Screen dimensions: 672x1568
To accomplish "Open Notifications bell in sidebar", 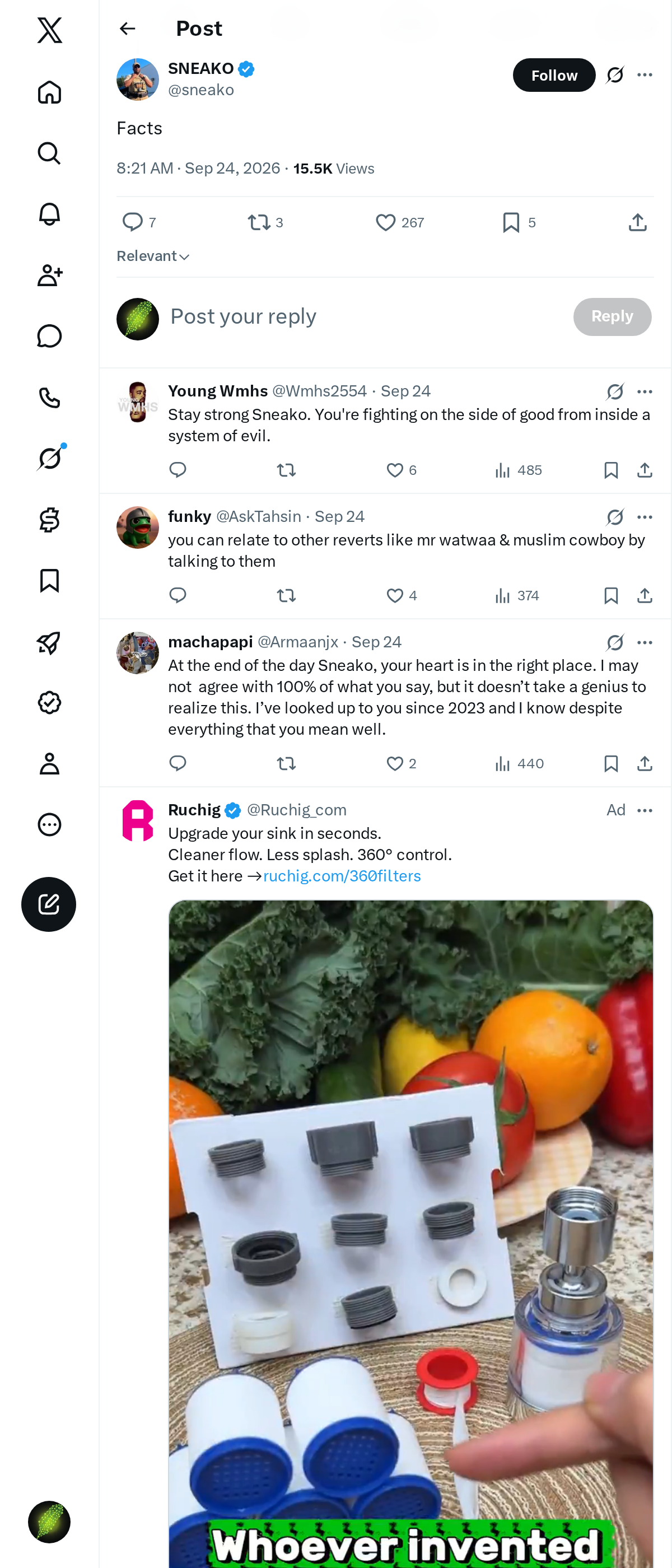I will pyautogui.click(x=49, y=214).
